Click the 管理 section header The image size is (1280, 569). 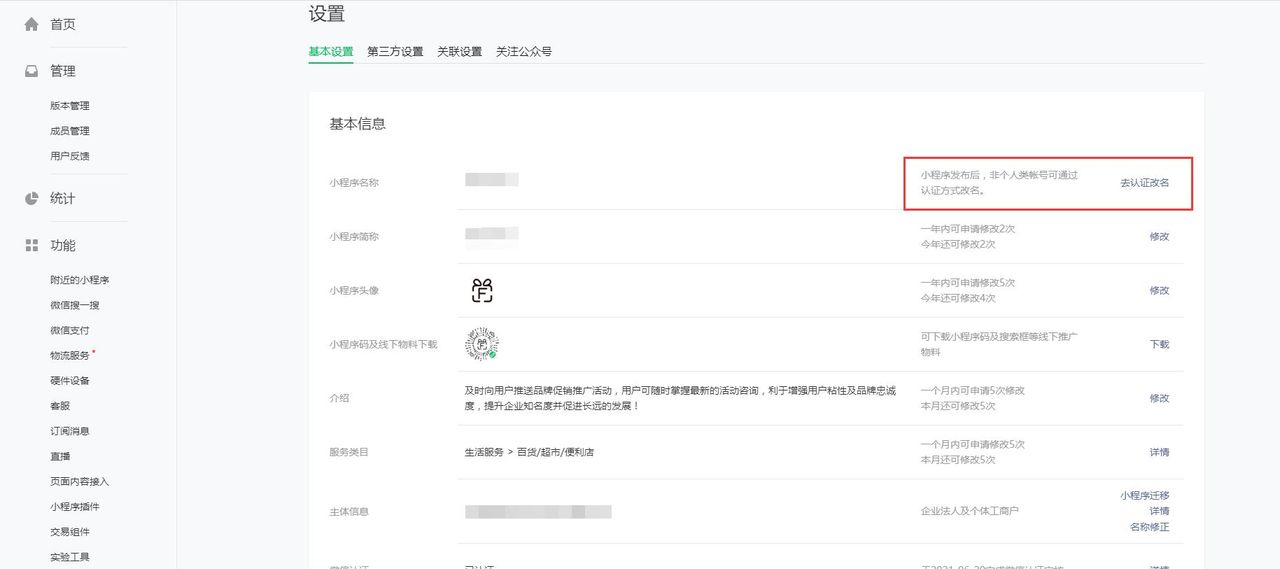pyautogui.click(x=63, y=71)
